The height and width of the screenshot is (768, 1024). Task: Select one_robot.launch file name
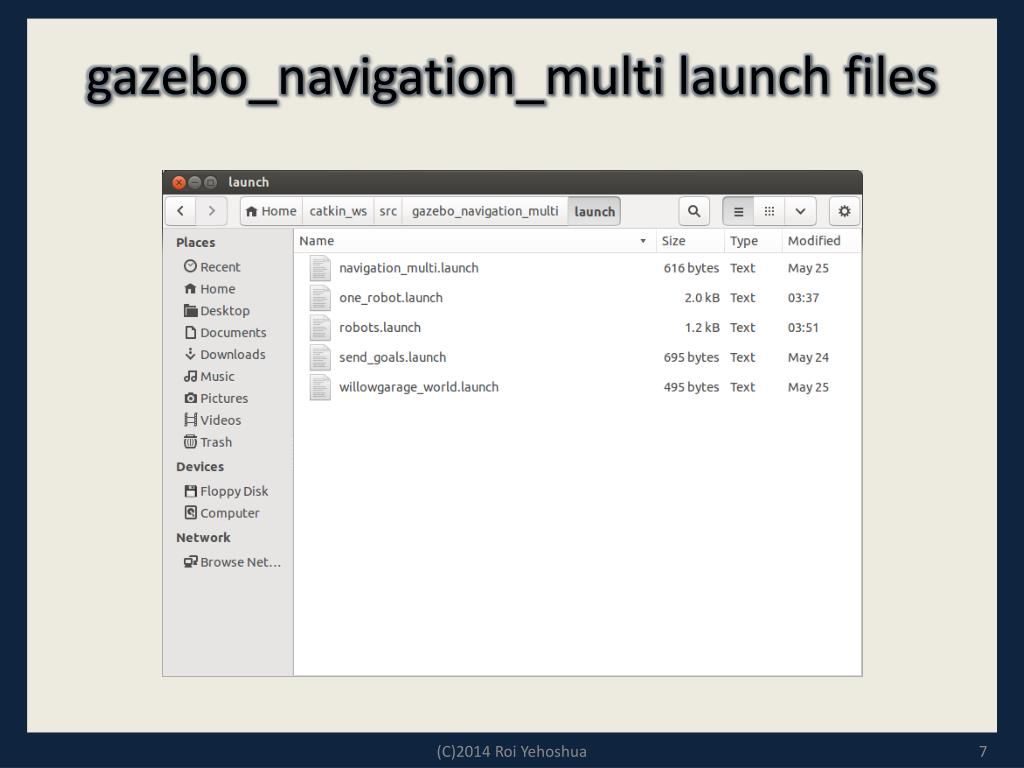(x=391, y=298)
